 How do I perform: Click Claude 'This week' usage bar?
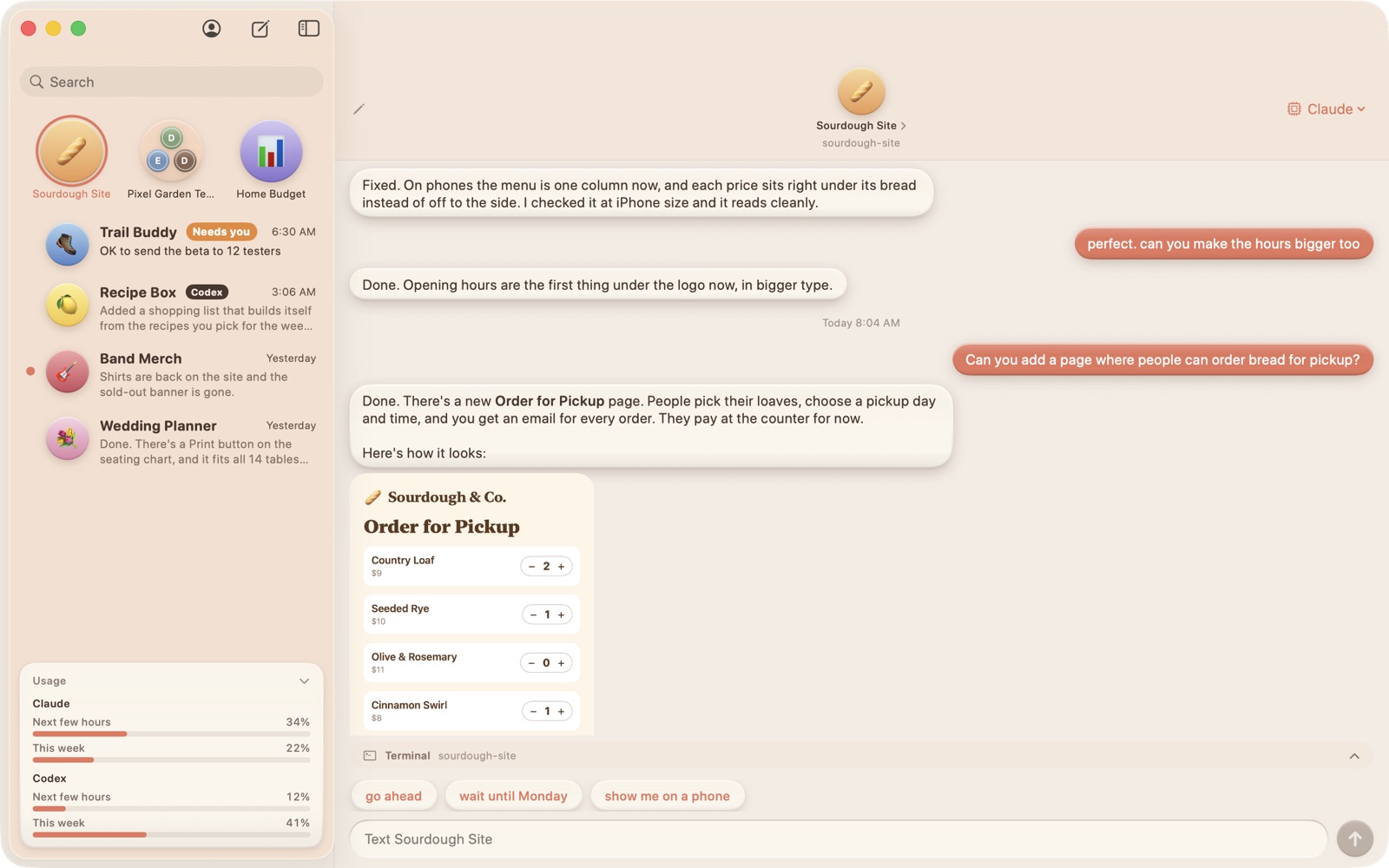pyautogui.click(x=171, y=760)
